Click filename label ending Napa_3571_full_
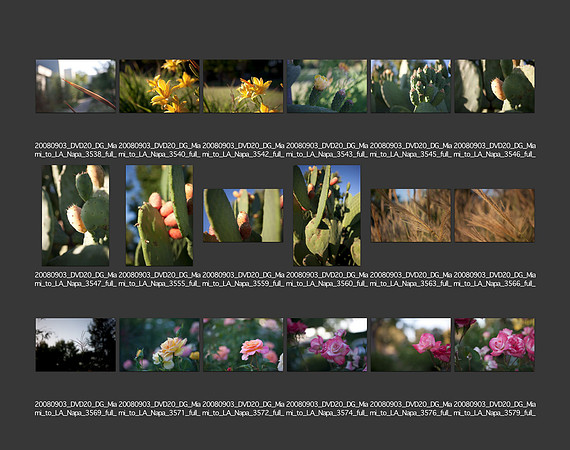This screenshot has width=570, height=450. pos(160,408)
